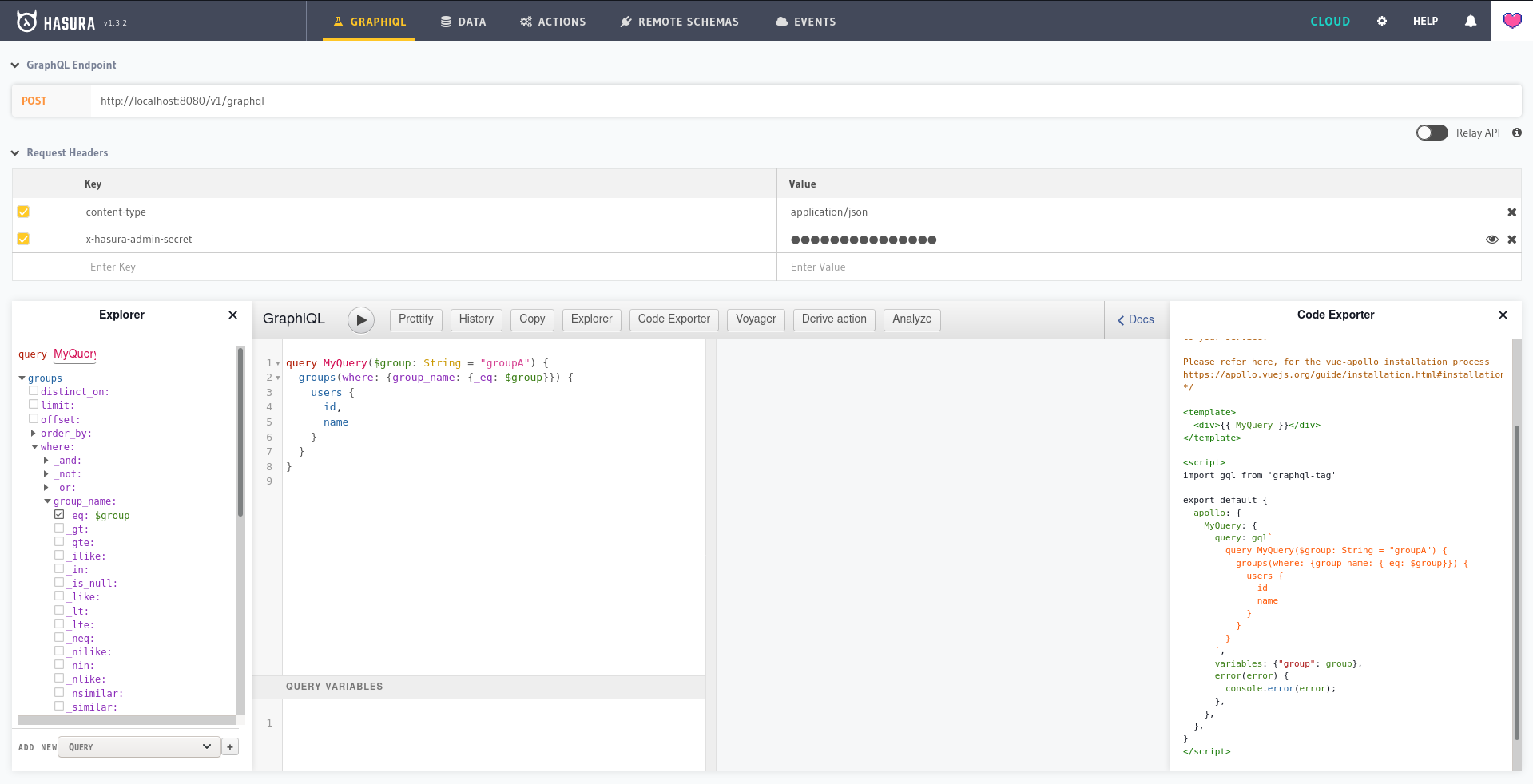Check the limit checkbox

[x=34, y=405]
